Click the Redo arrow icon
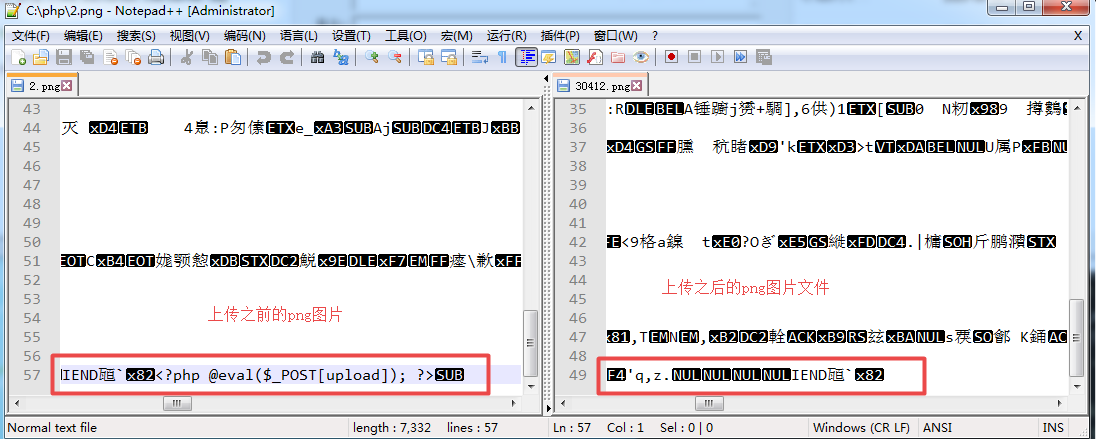The image size is (1096, 439). 287,57
